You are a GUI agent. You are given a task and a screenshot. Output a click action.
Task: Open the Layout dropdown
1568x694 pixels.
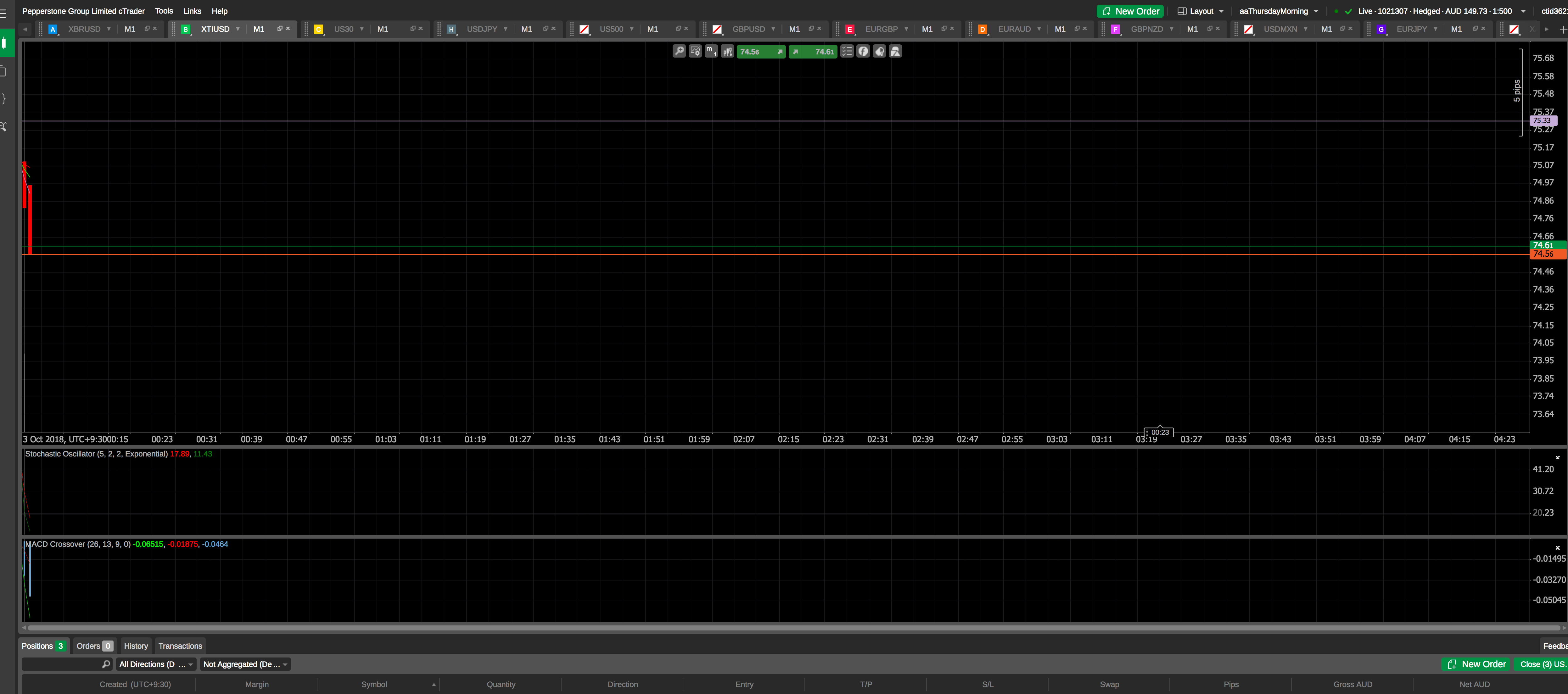pyautogui.click(x=1200, y=11)
